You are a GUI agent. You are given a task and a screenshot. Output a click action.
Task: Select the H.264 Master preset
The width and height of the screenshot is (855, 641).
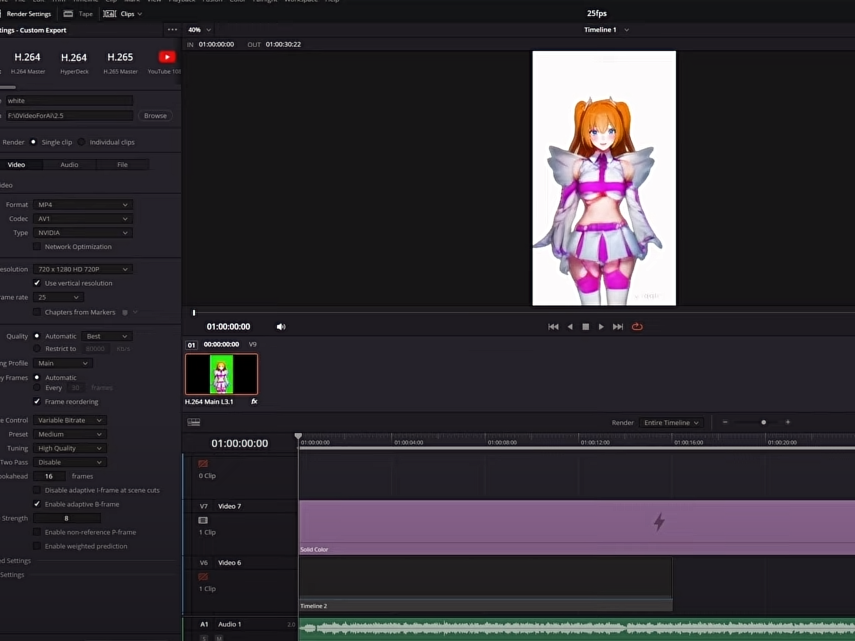pos(27,62)
